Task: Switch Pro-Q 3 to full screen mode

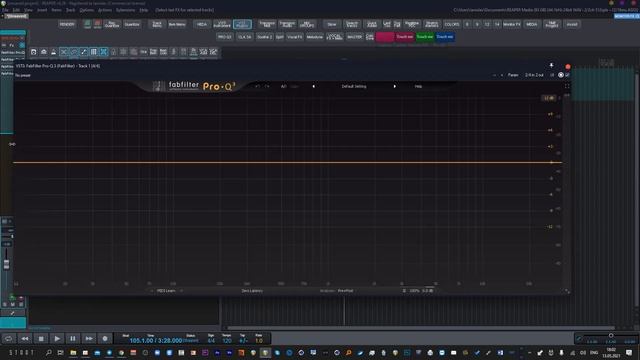Action: (567, 86)
